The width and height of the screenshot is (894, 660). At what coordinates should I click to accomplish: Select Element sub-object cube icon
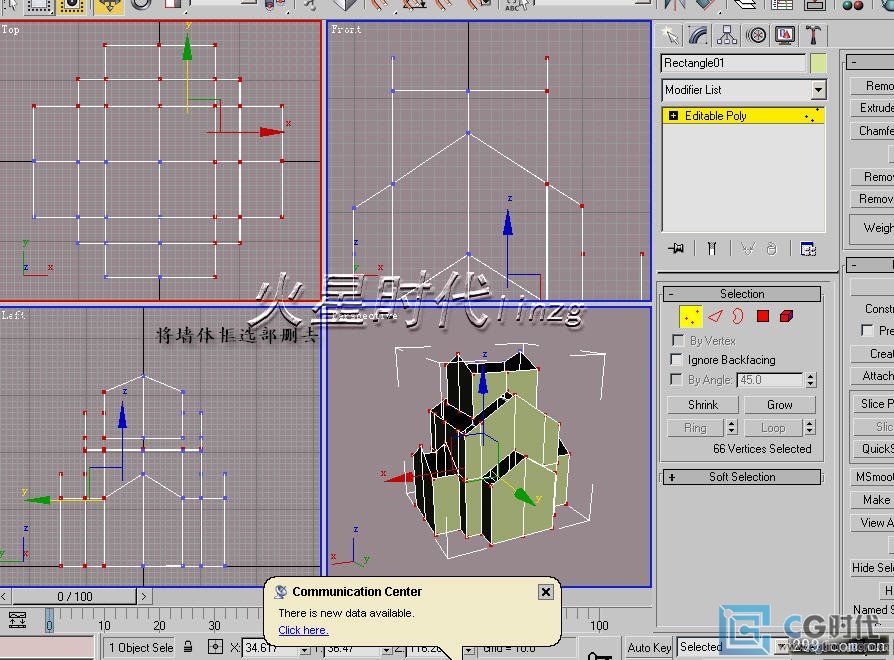click(787, 316)
